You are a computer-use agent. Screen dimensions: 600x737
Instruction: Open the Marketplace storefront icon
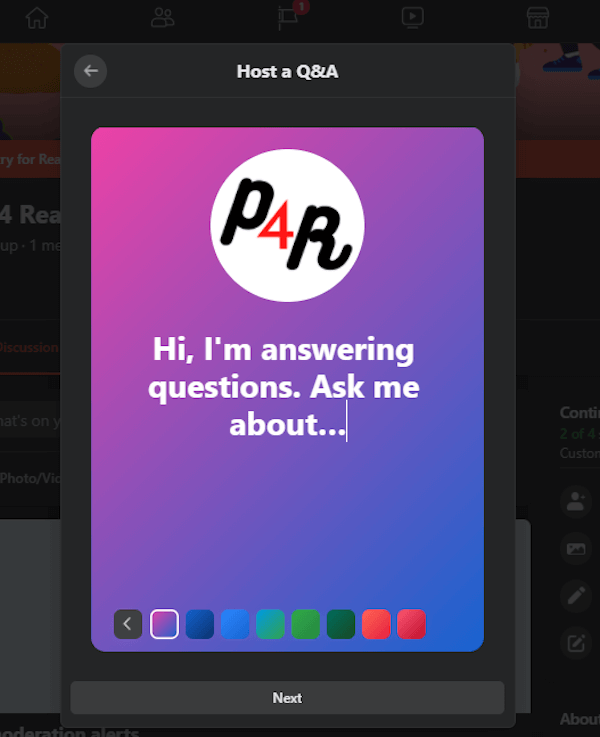(538, 18)
